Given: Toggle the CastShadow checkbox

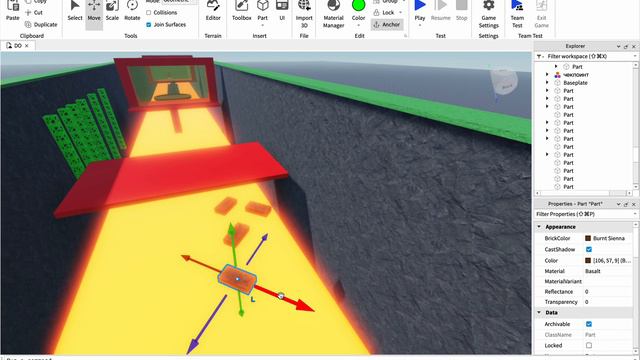Looking at the screenshot, I should coord(589,249).
